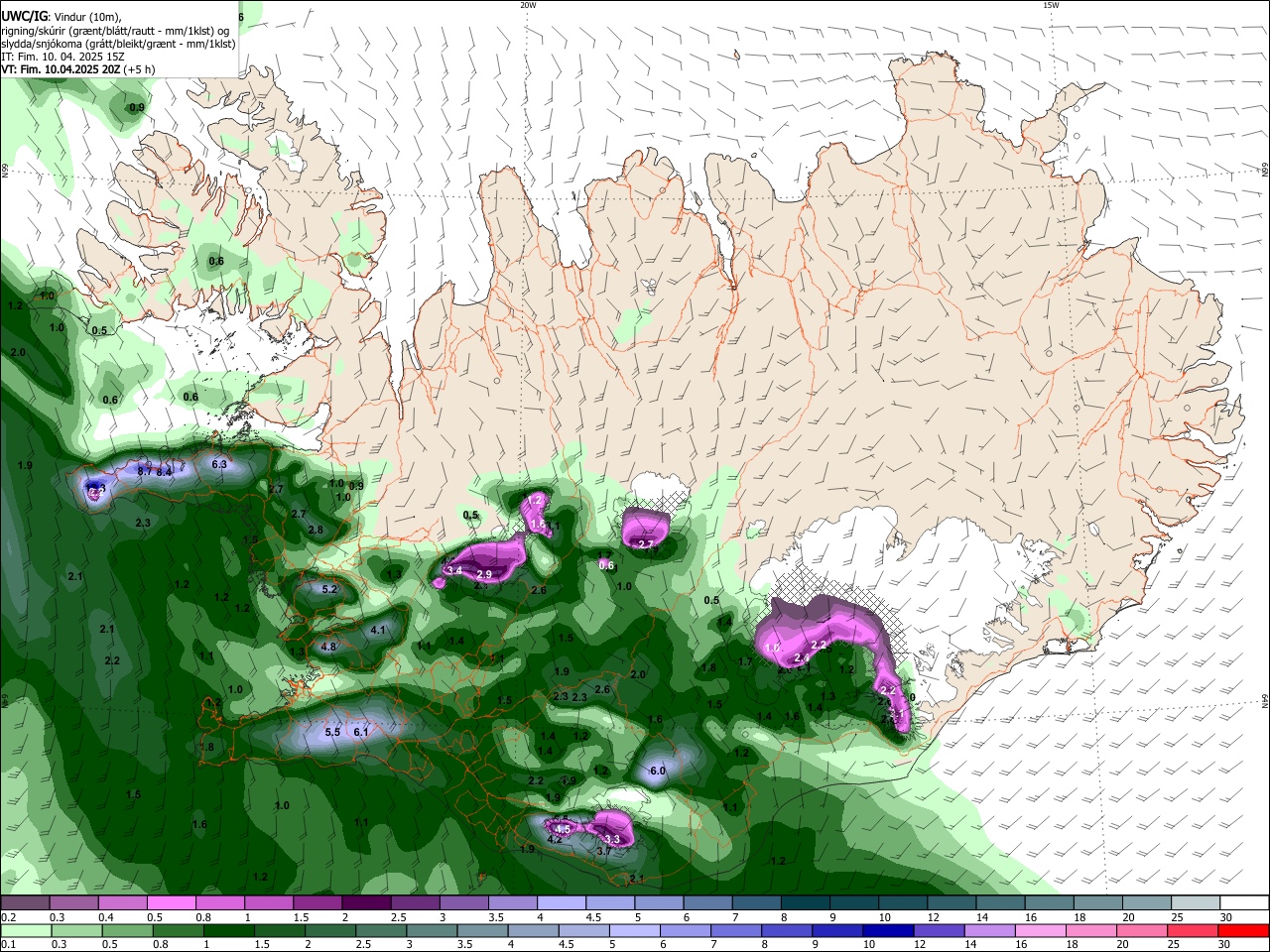Pick the palest green 0.1 swatch in the lower legend
The width and height of the screenshot is (1270, 952).
26,931
